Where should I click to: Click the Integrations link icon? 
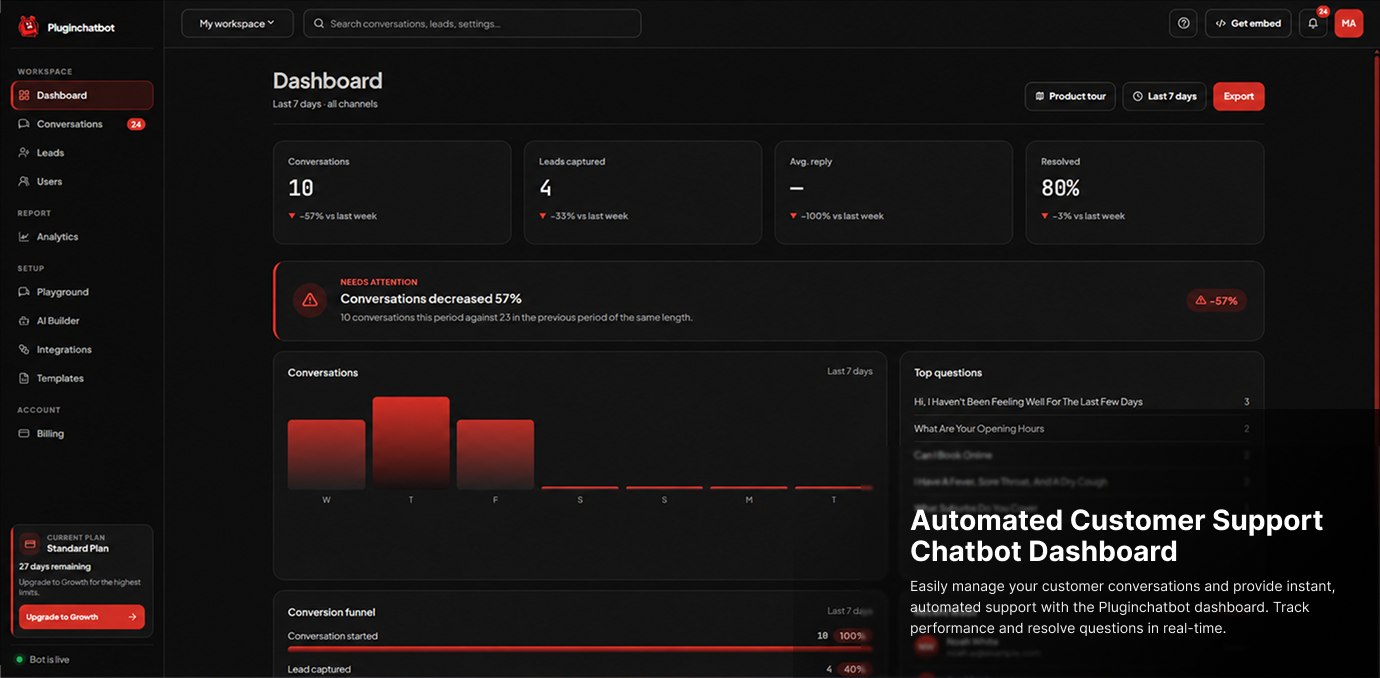pos(24,350)
